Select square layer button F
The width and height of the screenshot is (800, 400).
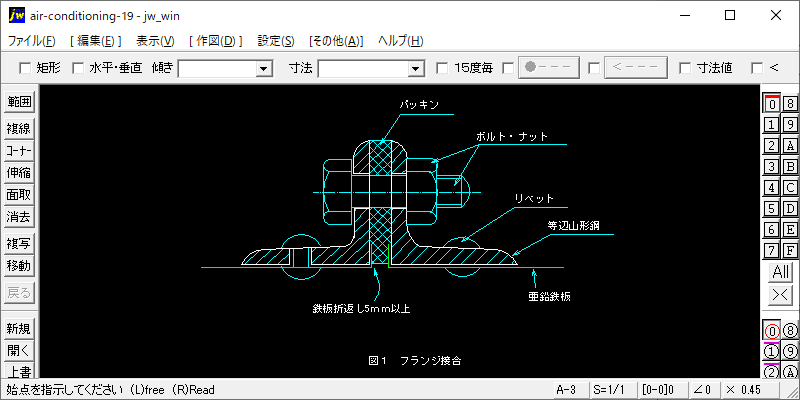(x=790, y=251)
